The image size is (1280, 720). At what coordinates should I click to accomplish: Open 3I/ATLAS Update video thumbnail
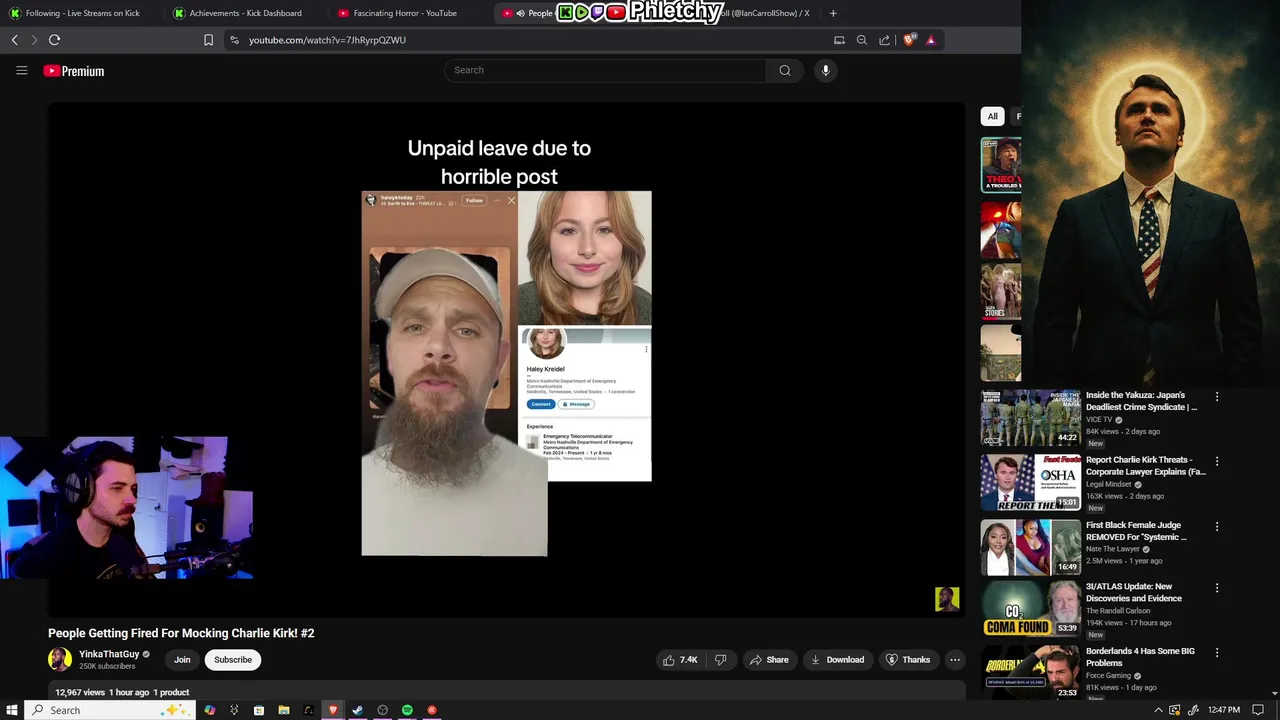click(1030, 610)
